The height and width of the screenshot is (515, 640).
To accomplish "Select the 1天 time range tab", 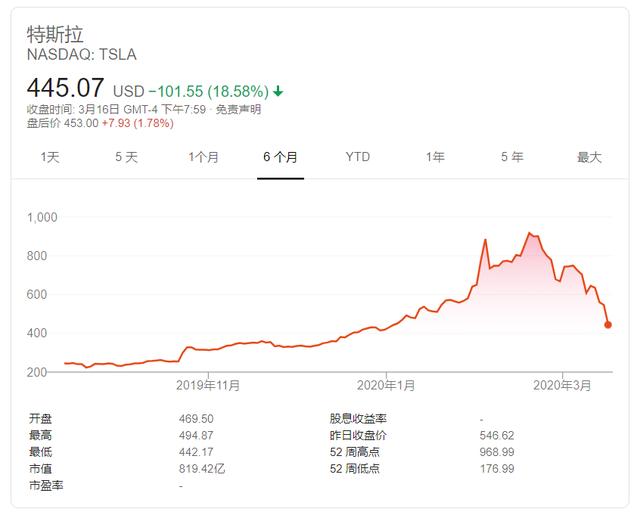I will click(50, 157).
